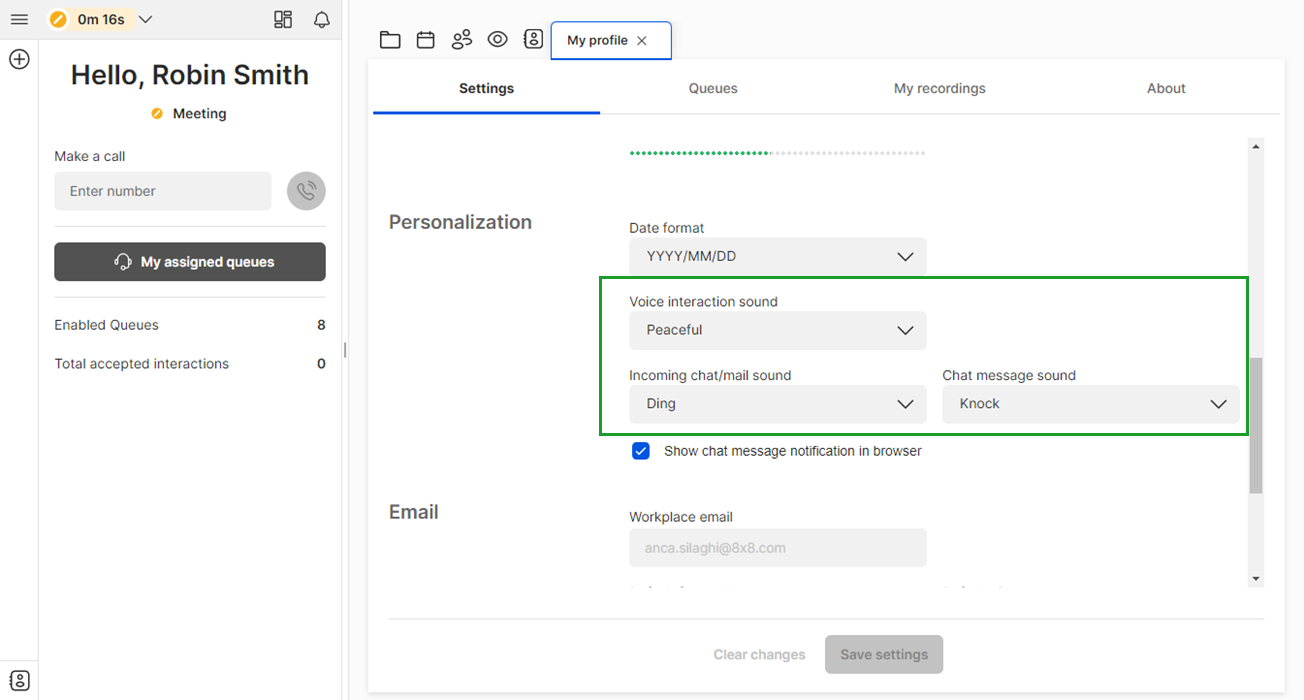Screen dimensions: 1304x700
Task: Expand the status timer dropdown arrow
Action: pos(145,20)
